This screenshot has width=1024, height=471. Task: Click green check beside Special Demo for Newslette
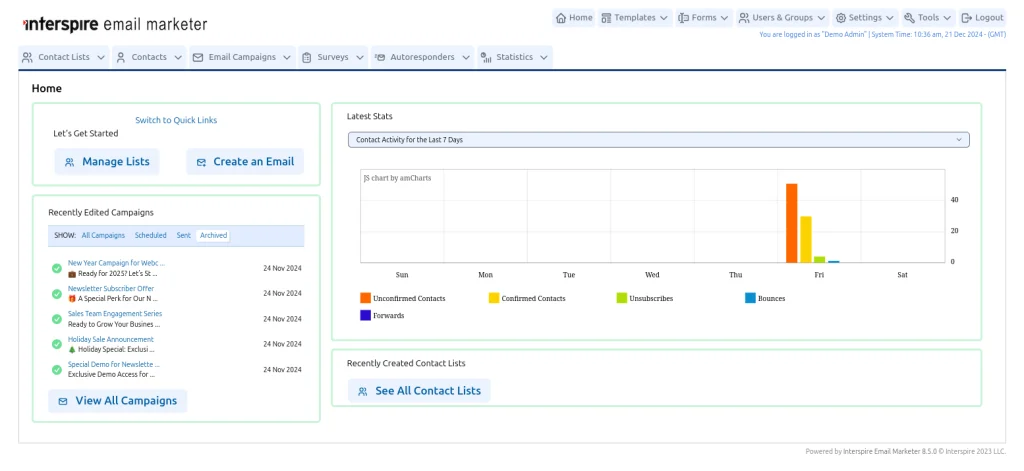(57, 370)
